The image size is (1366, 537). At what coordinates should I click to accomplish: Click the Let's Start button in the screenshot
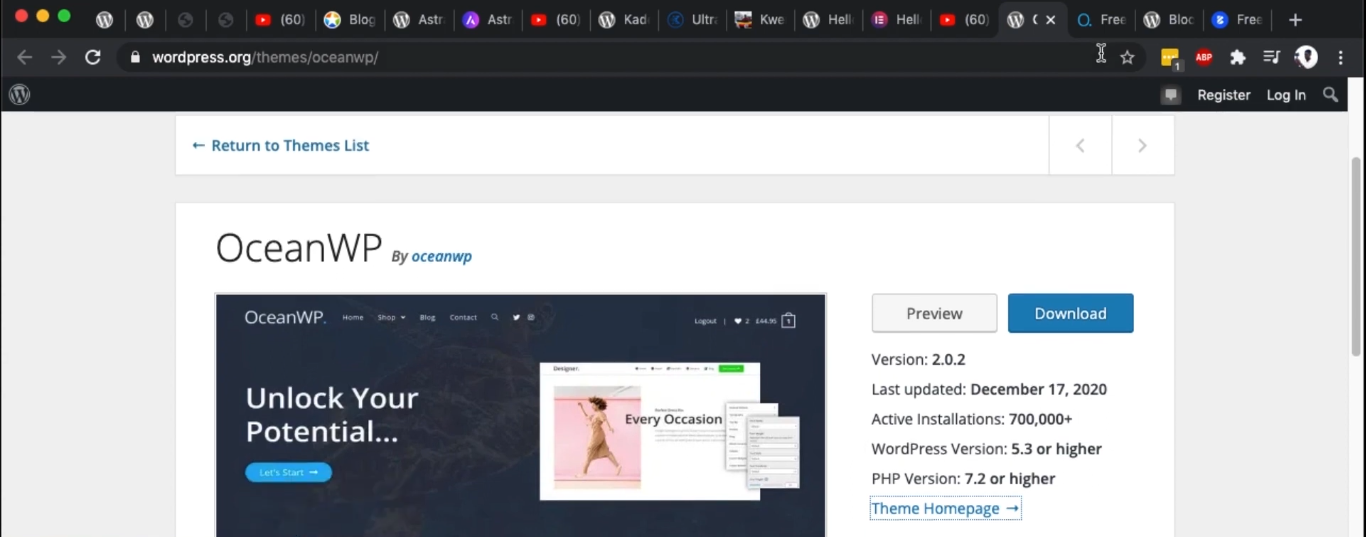[x=288, y=472]
